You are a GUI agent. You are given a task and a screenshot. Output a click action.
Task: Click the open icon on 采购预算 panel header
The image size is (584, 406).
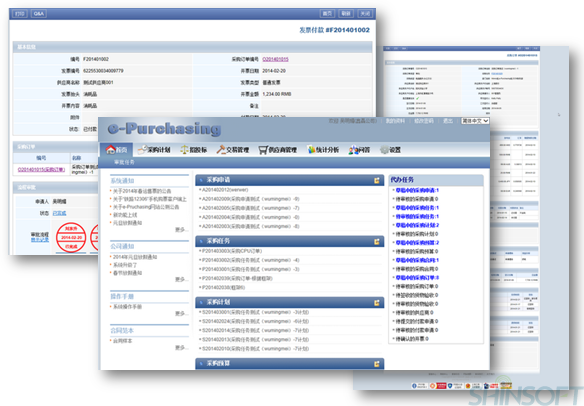tap(377, 364)
